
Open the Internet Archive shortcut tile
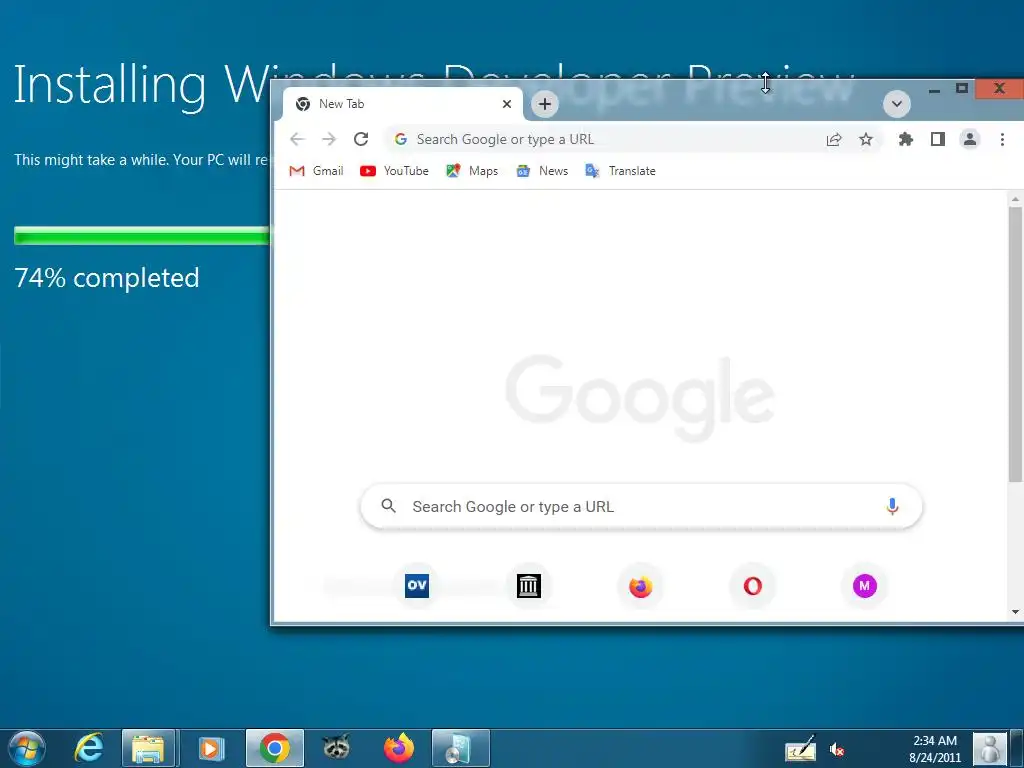[529, 586]
